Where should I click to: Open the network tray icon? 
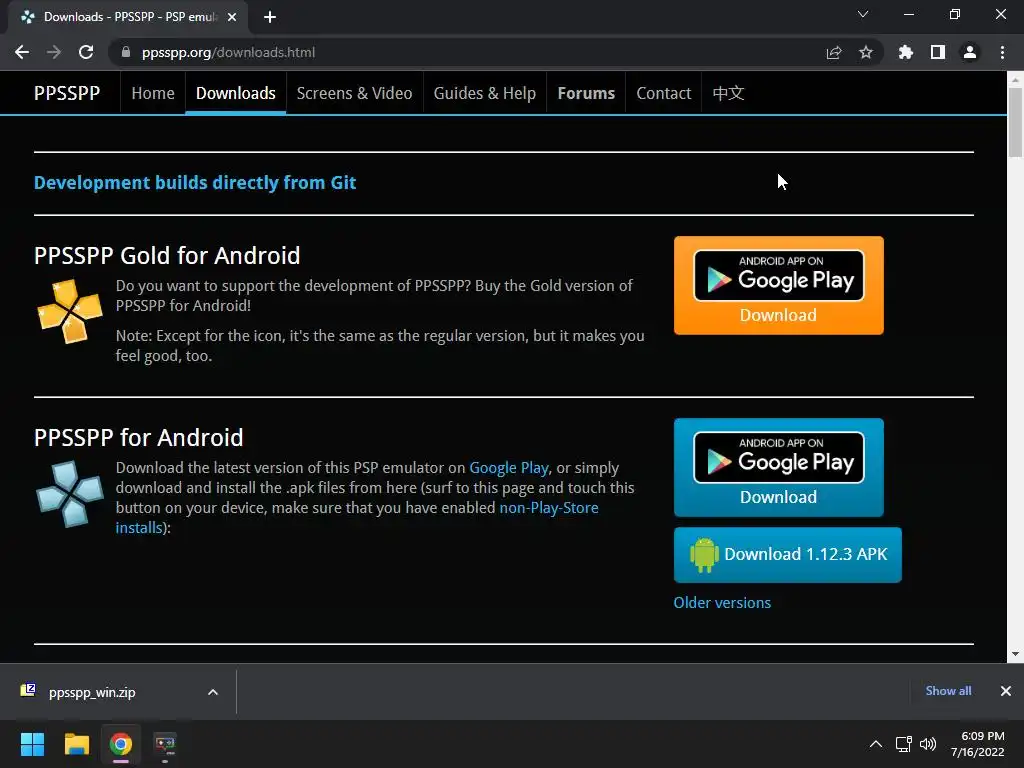(x=903, y=744)
